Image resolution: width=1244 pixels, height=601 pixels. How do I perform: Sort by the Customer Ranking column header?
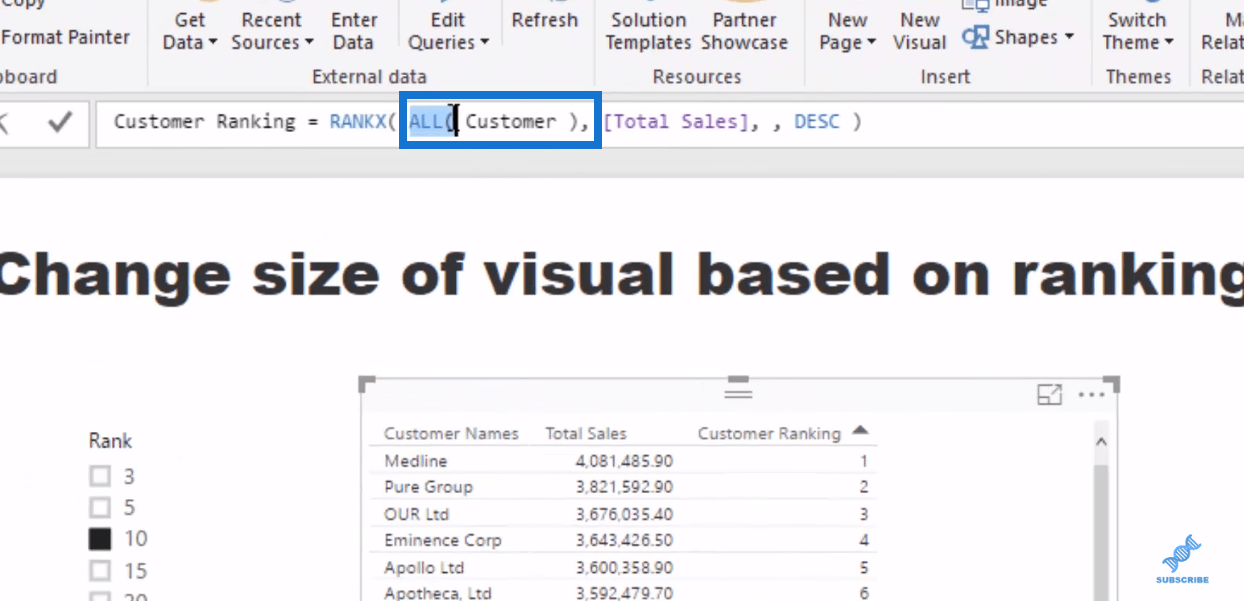pyautogui.click(x=769, y=433)
